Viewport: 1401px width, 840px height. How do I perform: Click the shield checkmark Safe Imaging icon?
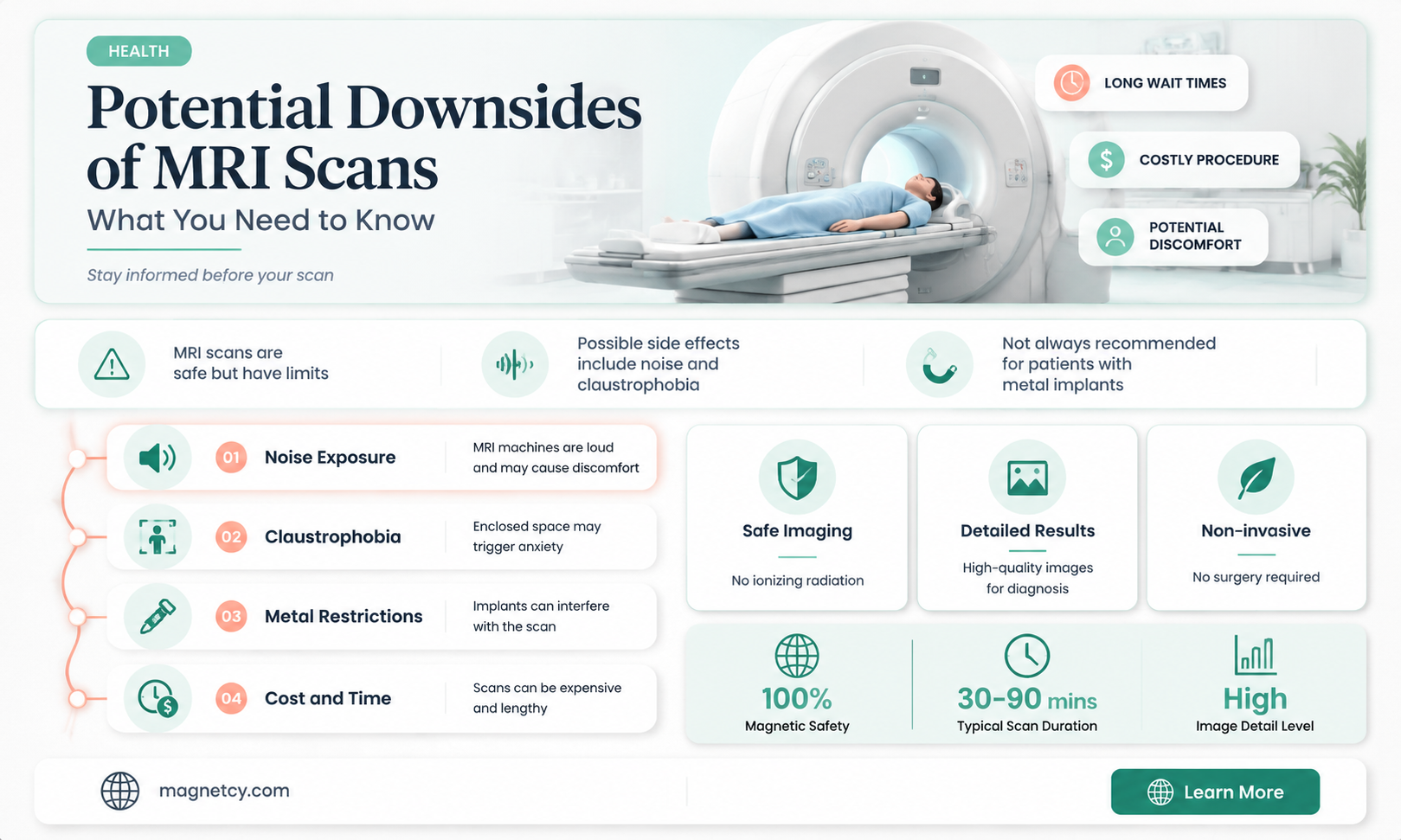[x=797, y=478]
